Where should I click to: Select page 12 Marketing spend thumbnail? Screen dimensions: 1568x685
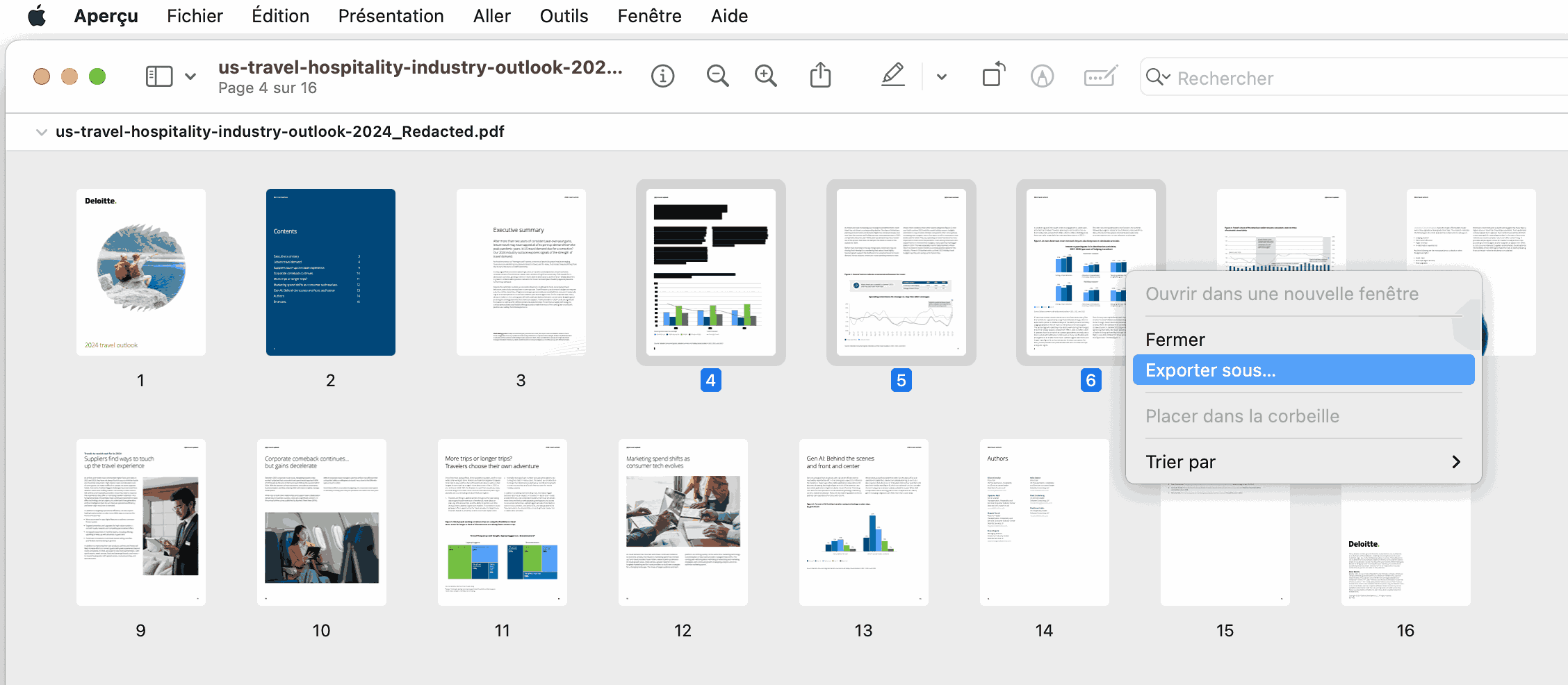(x=683, y=522)
